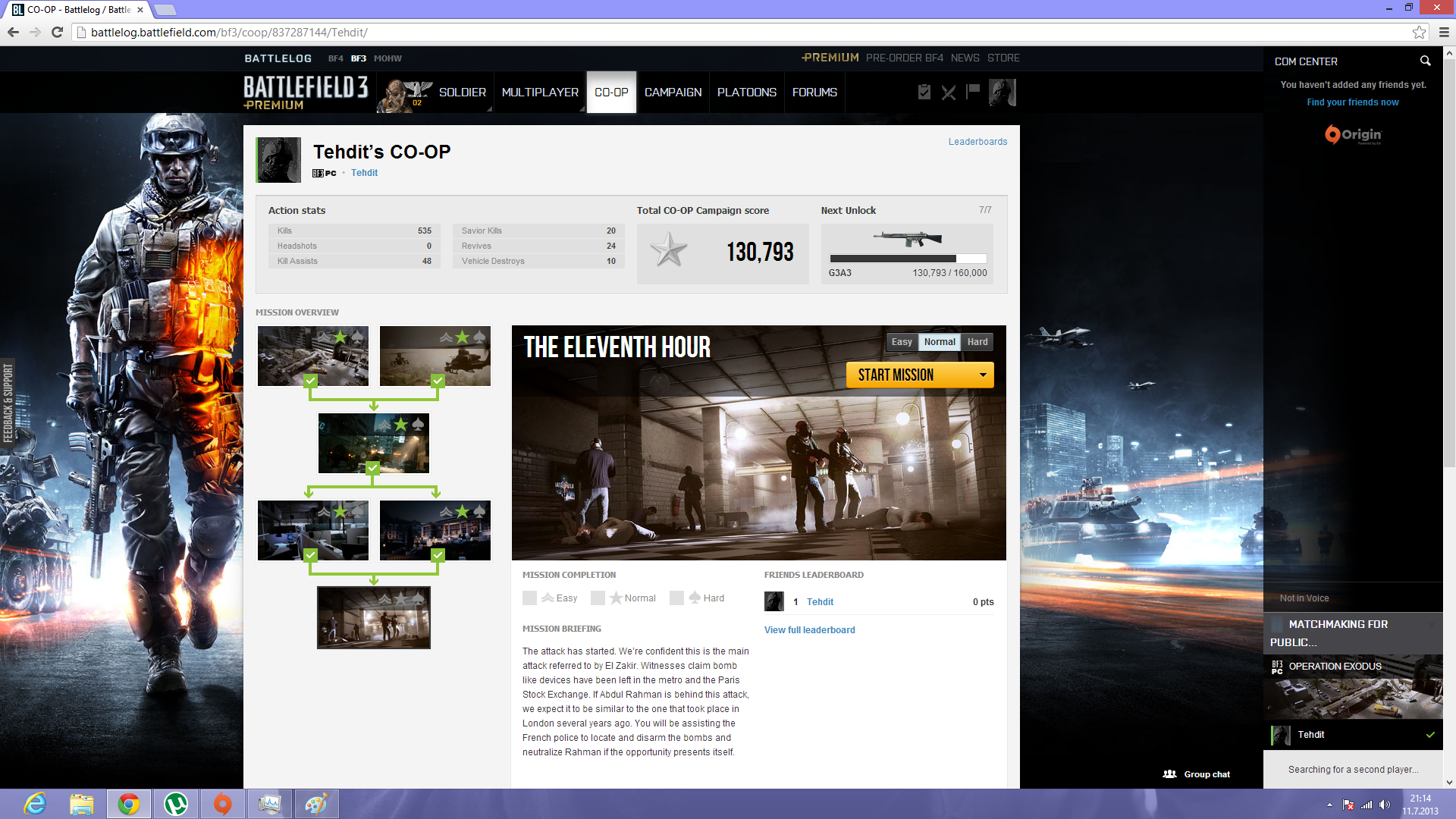
Task: Click Tehdit's profile avatar beside title
Action: point(279,159)
